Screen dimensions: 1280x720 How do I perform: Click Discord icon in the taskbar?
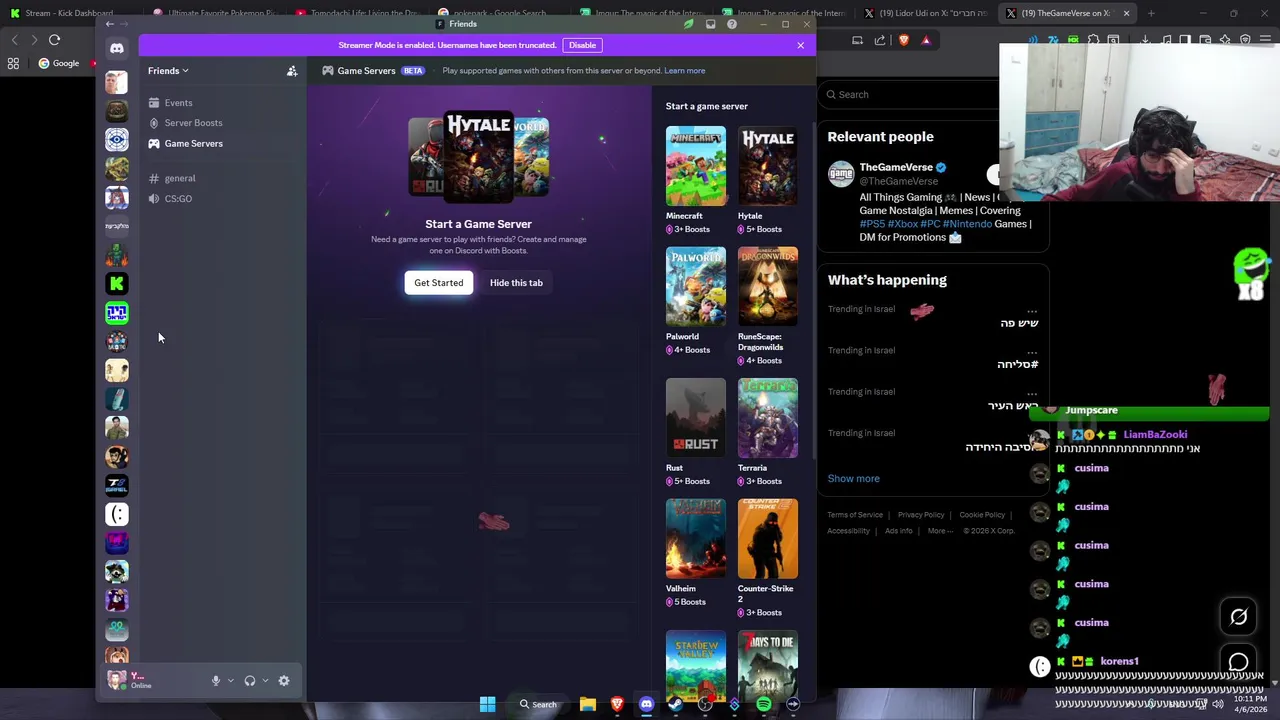[646, 704]
